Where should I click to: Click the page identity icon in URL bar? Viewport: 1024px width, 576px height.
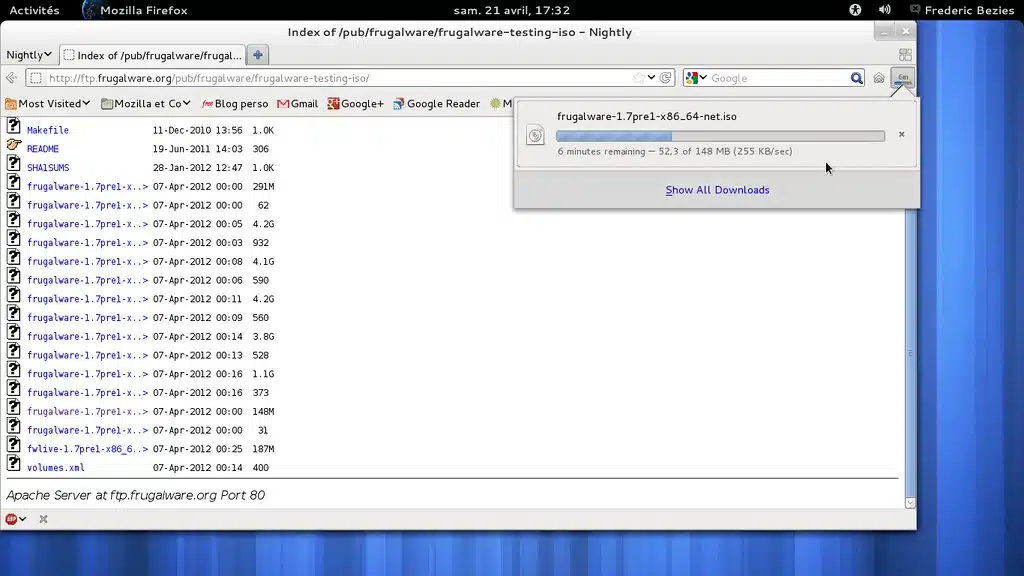click(x=36, y=78)
